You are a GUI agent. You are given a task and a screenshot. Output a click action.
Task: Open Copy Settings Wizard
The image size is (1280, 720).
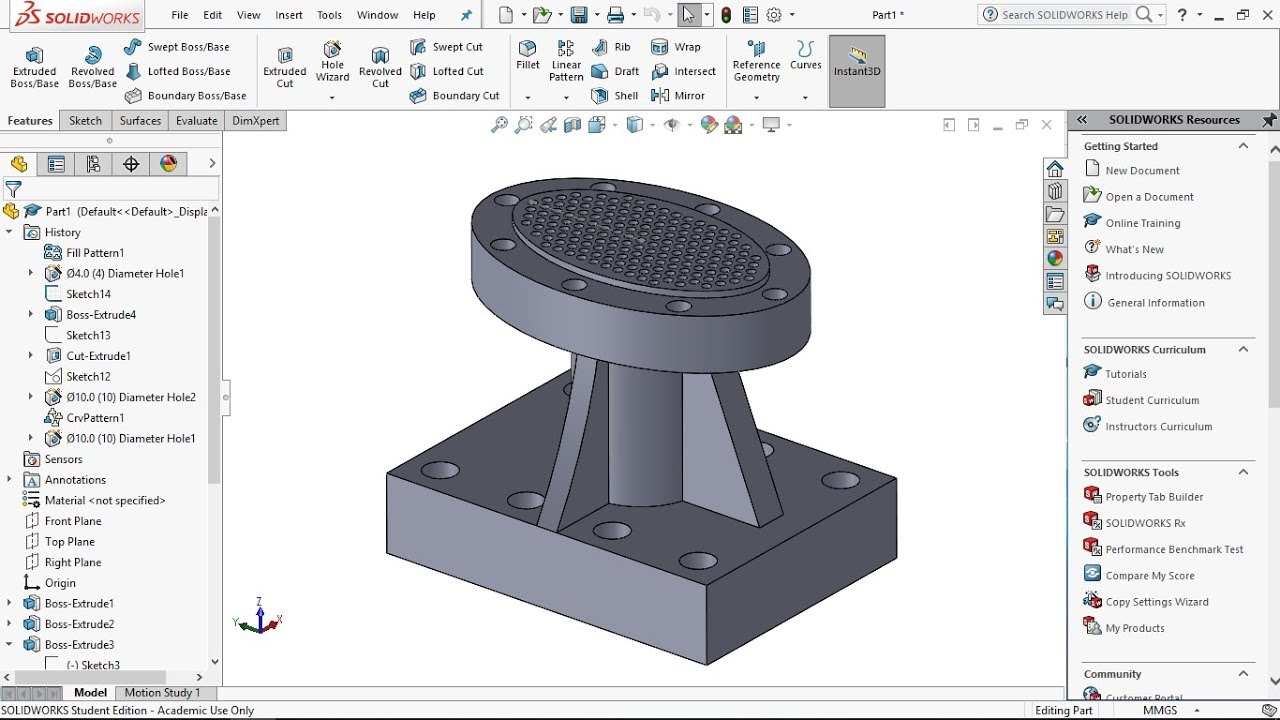[x=1157, y=602]
